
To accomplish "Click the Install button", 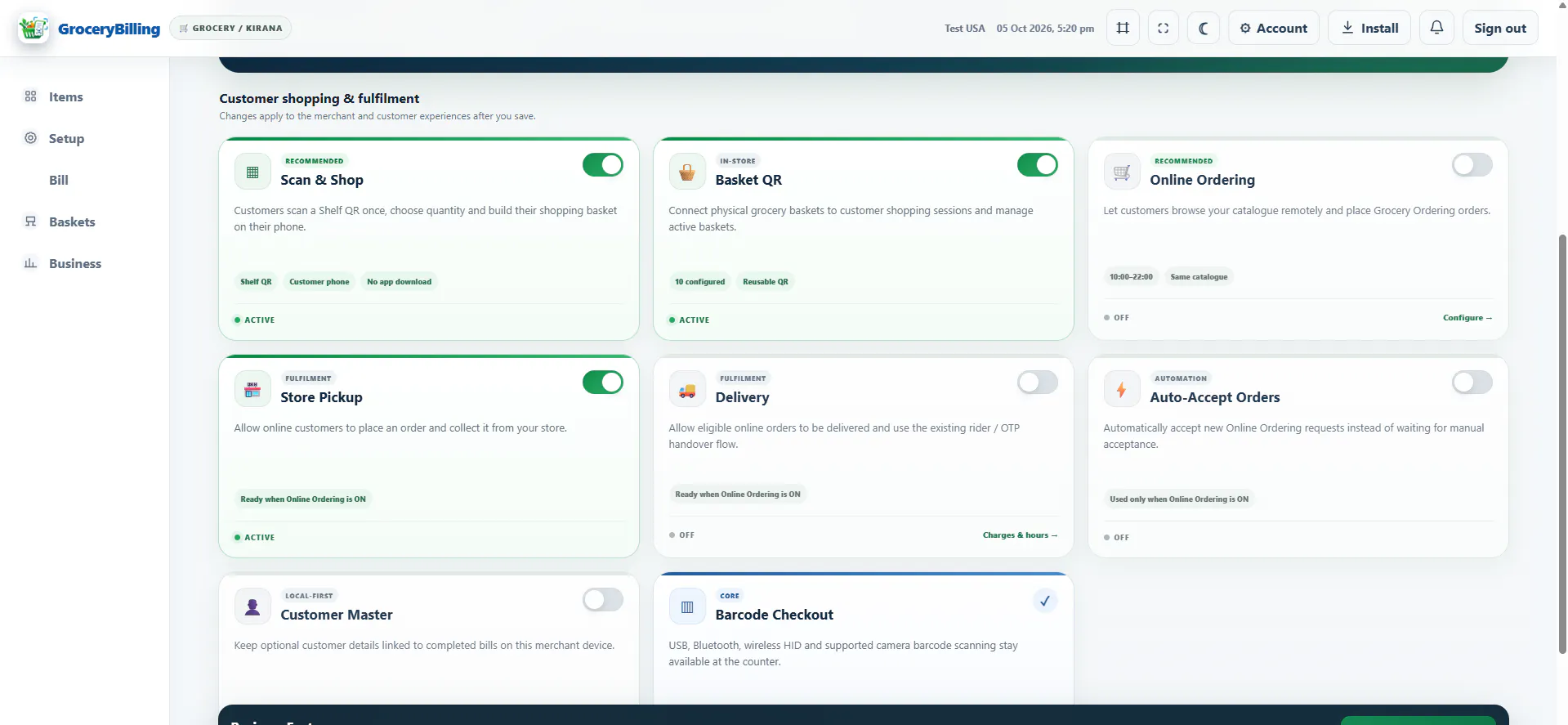I will point(1369,28).
